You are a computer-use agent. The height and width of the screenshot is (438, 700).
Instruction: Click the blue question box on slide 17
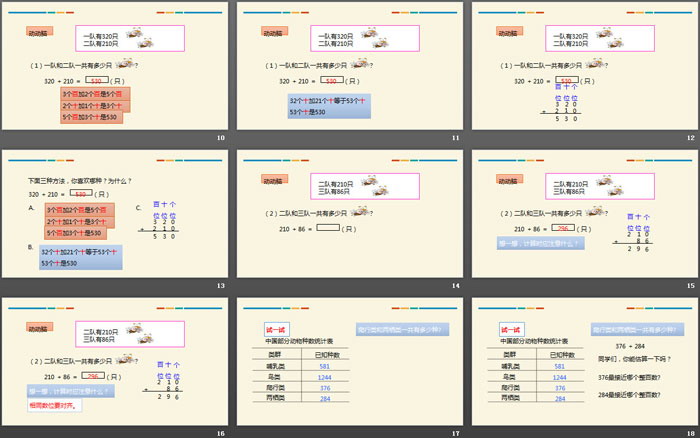point(402,330)
